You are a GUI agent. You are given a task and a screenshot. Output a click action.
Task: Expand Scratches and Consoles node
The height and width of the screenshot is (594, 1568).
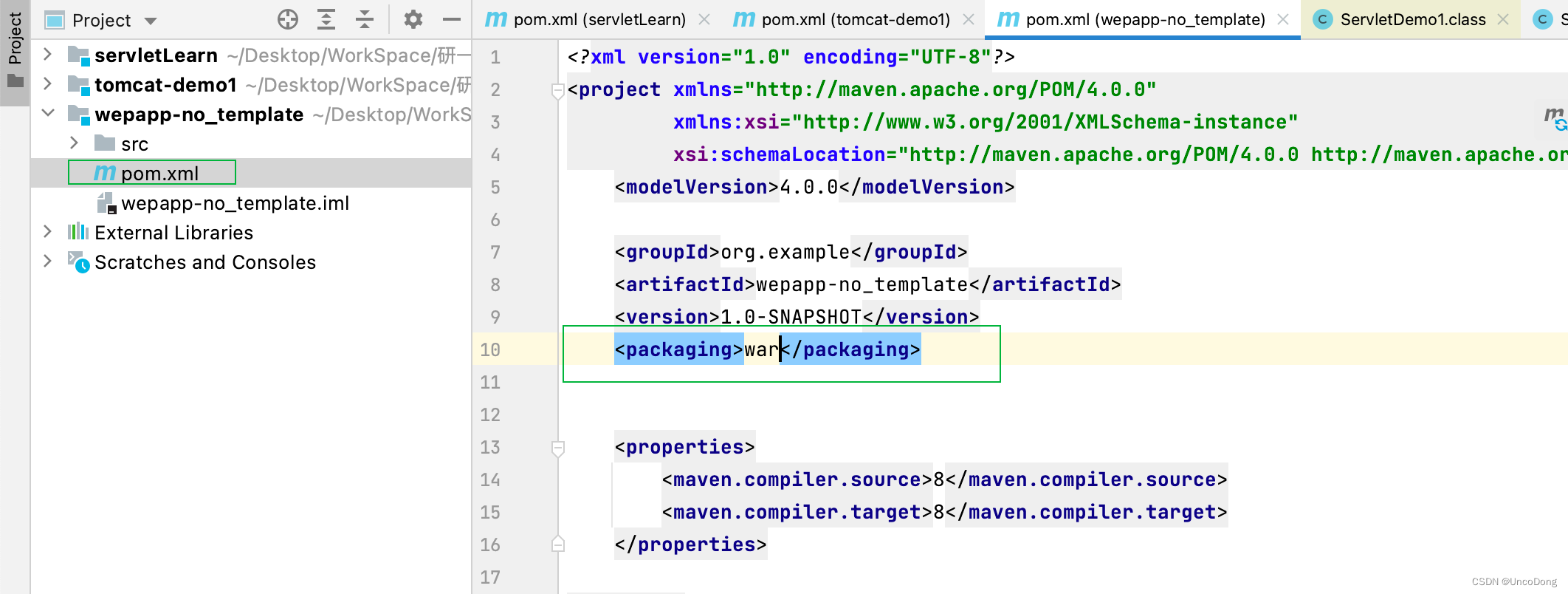point(47,262)
